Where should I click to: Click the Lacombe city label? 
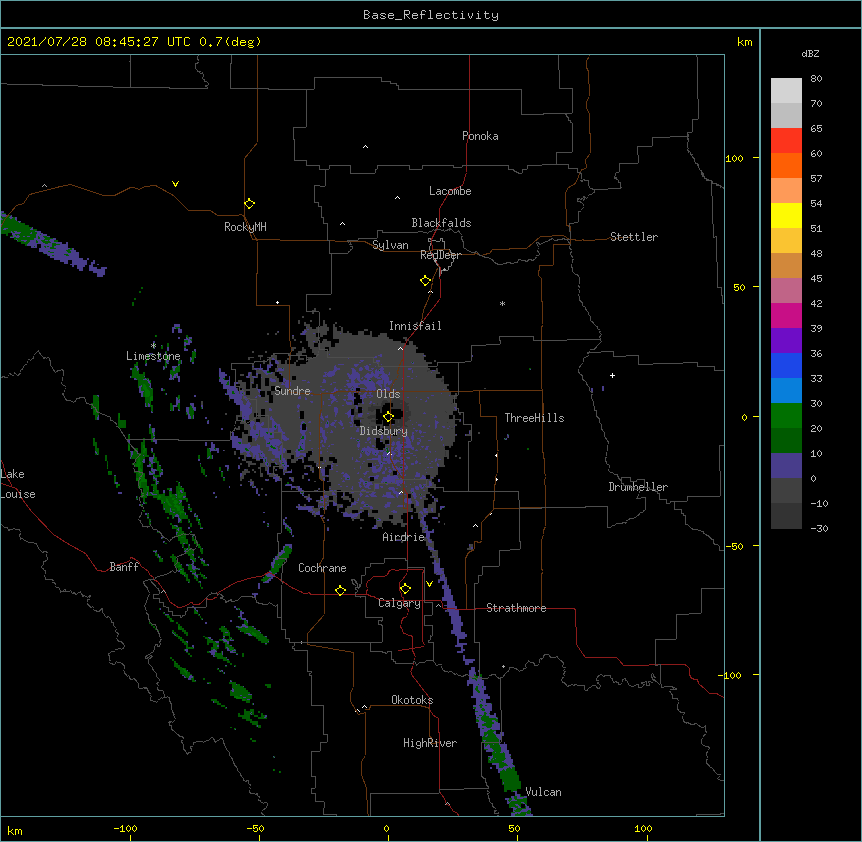tap(450, 191)
